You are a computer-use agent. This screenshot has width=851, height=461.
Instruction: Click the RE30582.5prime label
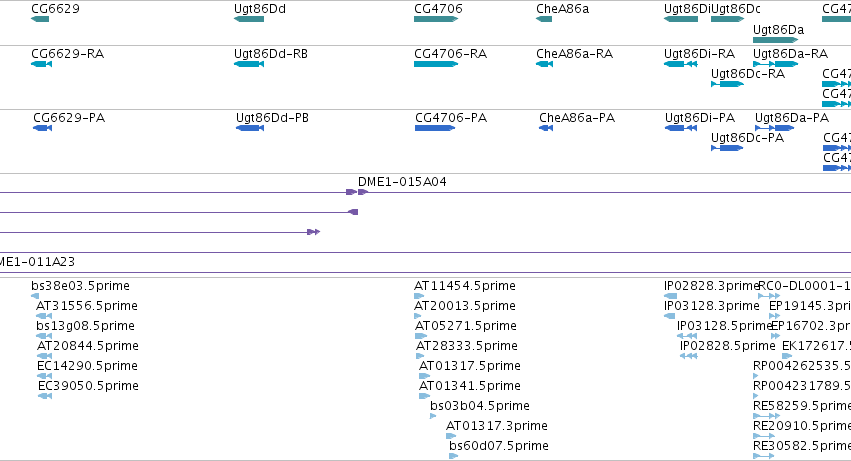(802, 446)
